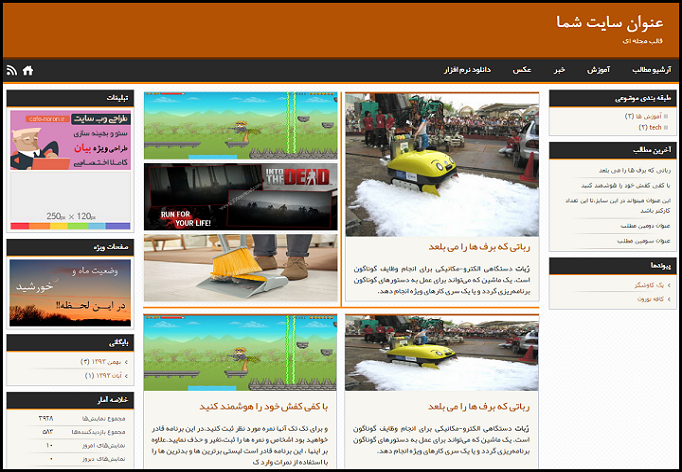Go to the home page via house icon
This screenshot has height=472, width=682.
tap(28, 70)
